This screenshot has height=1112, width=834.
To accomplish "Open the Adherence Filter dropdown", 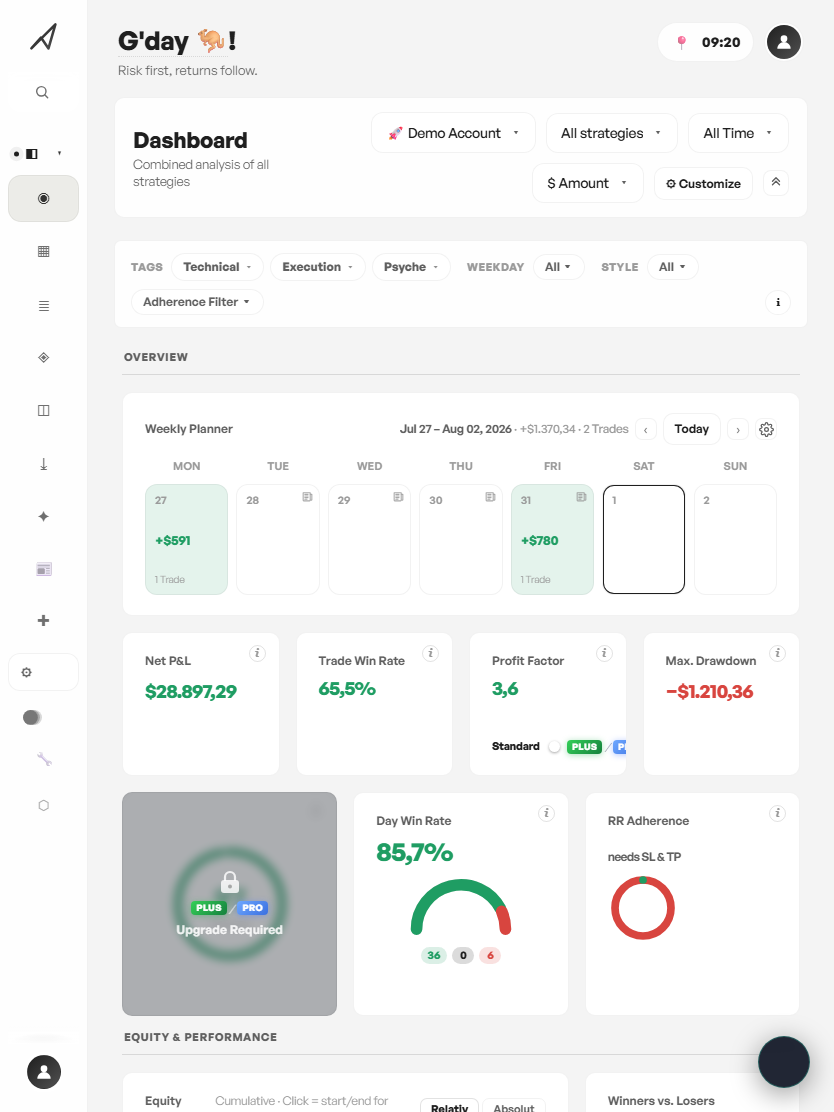I will [x=197, y=302].
